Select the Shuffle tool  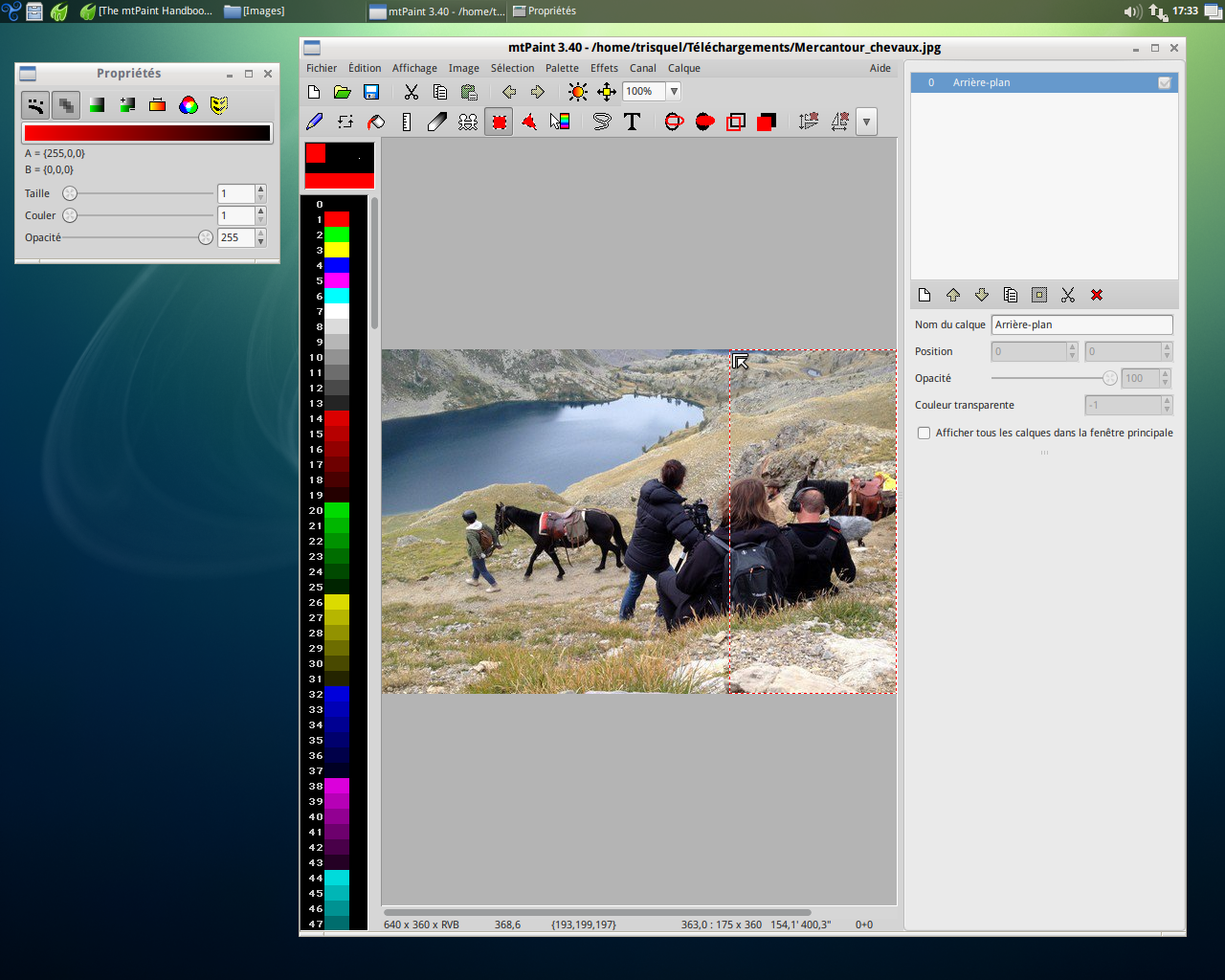345,122
